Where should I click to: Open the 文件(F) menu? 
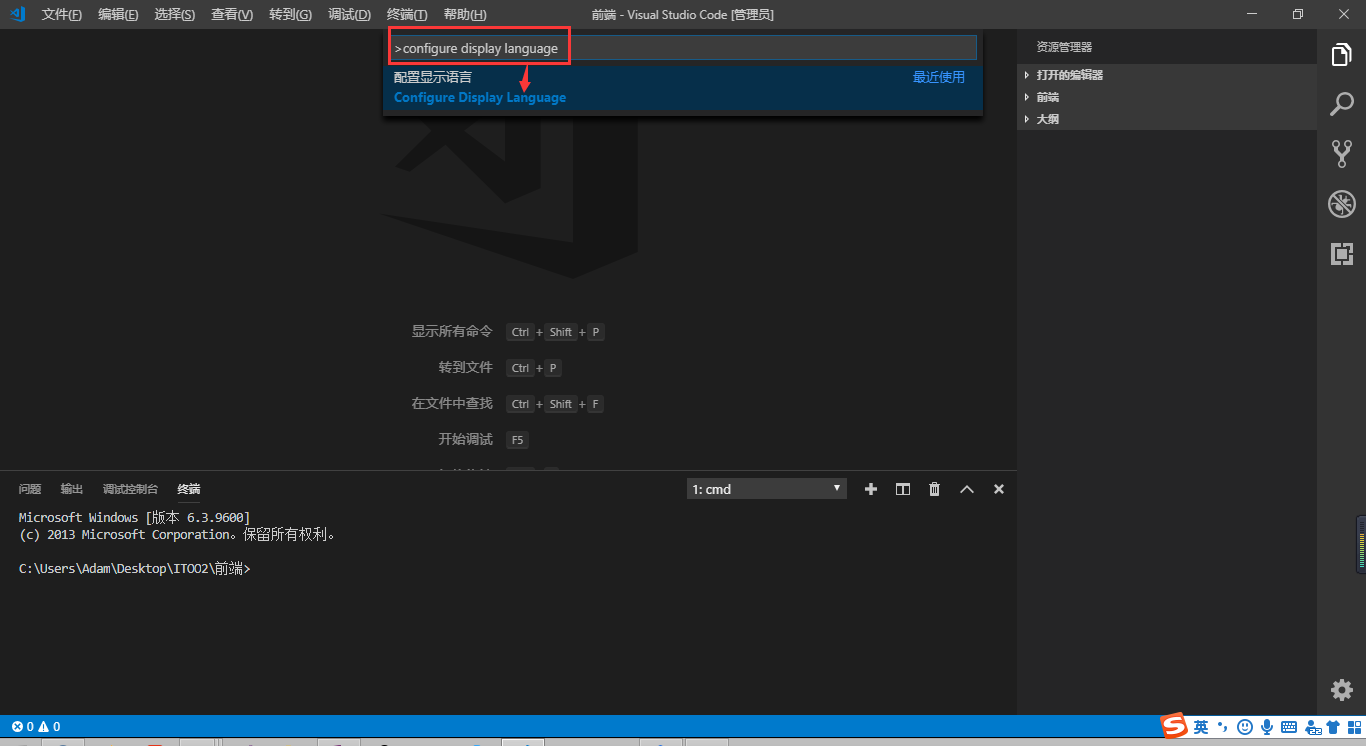pos(62,15)
